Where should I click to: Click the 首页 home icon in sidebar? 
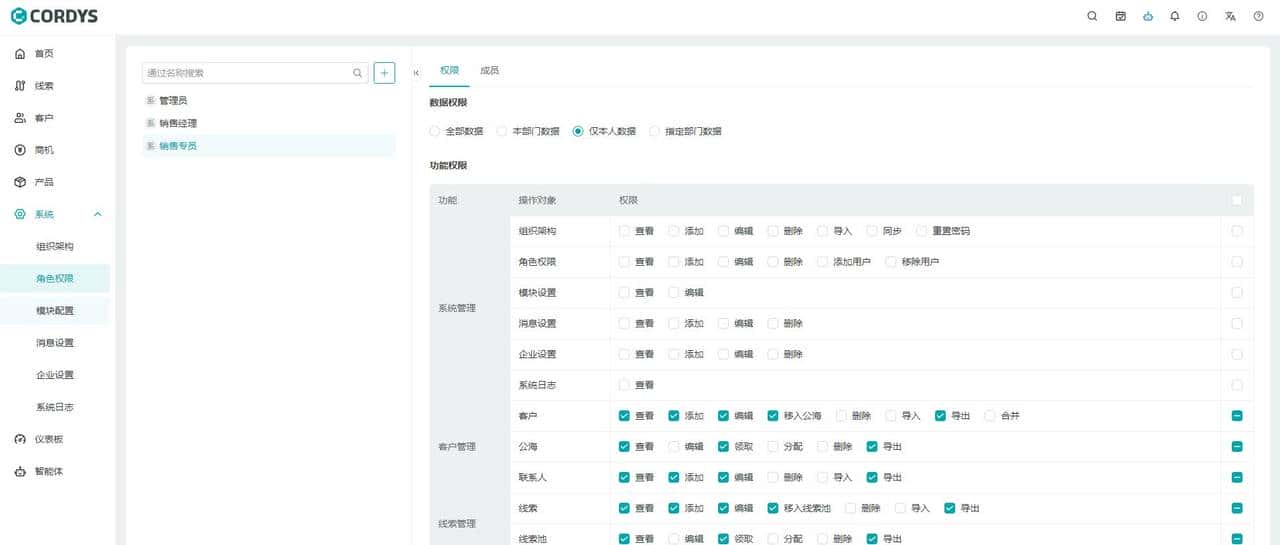pos(20,54)
